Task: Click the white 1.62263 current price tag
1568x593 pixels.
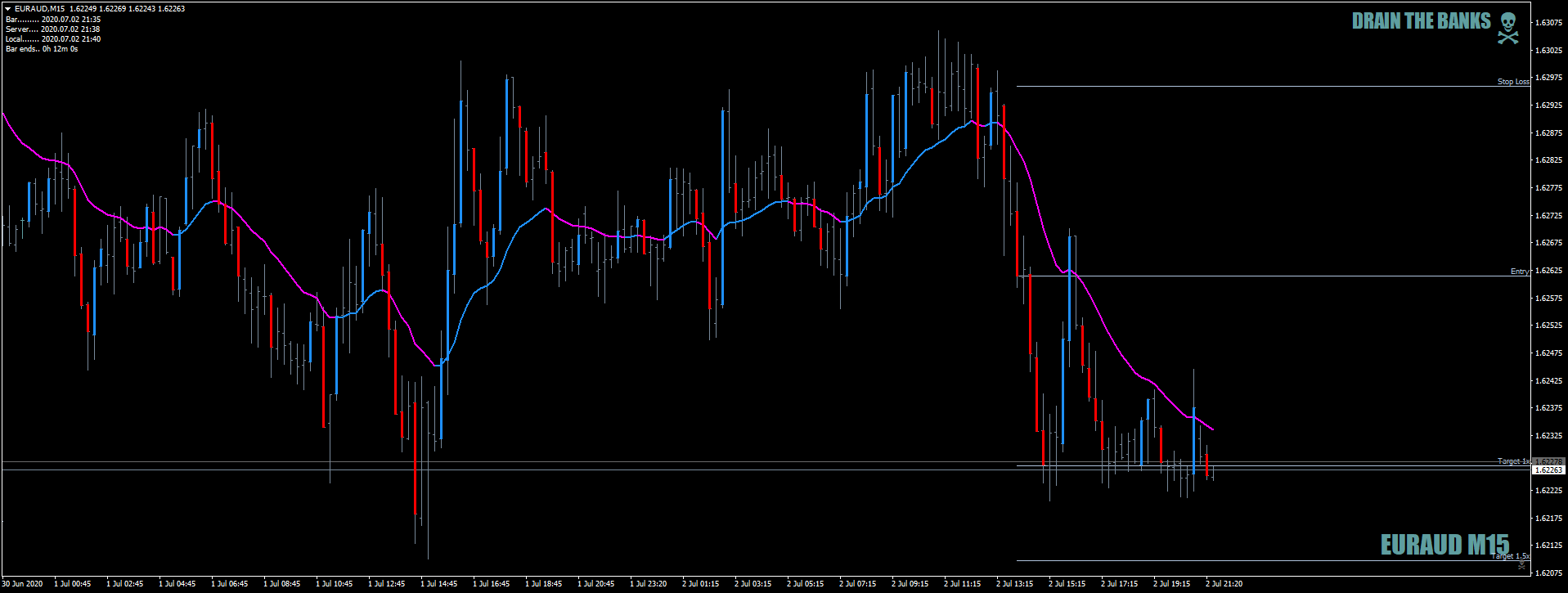Action: pos(1548,470)
